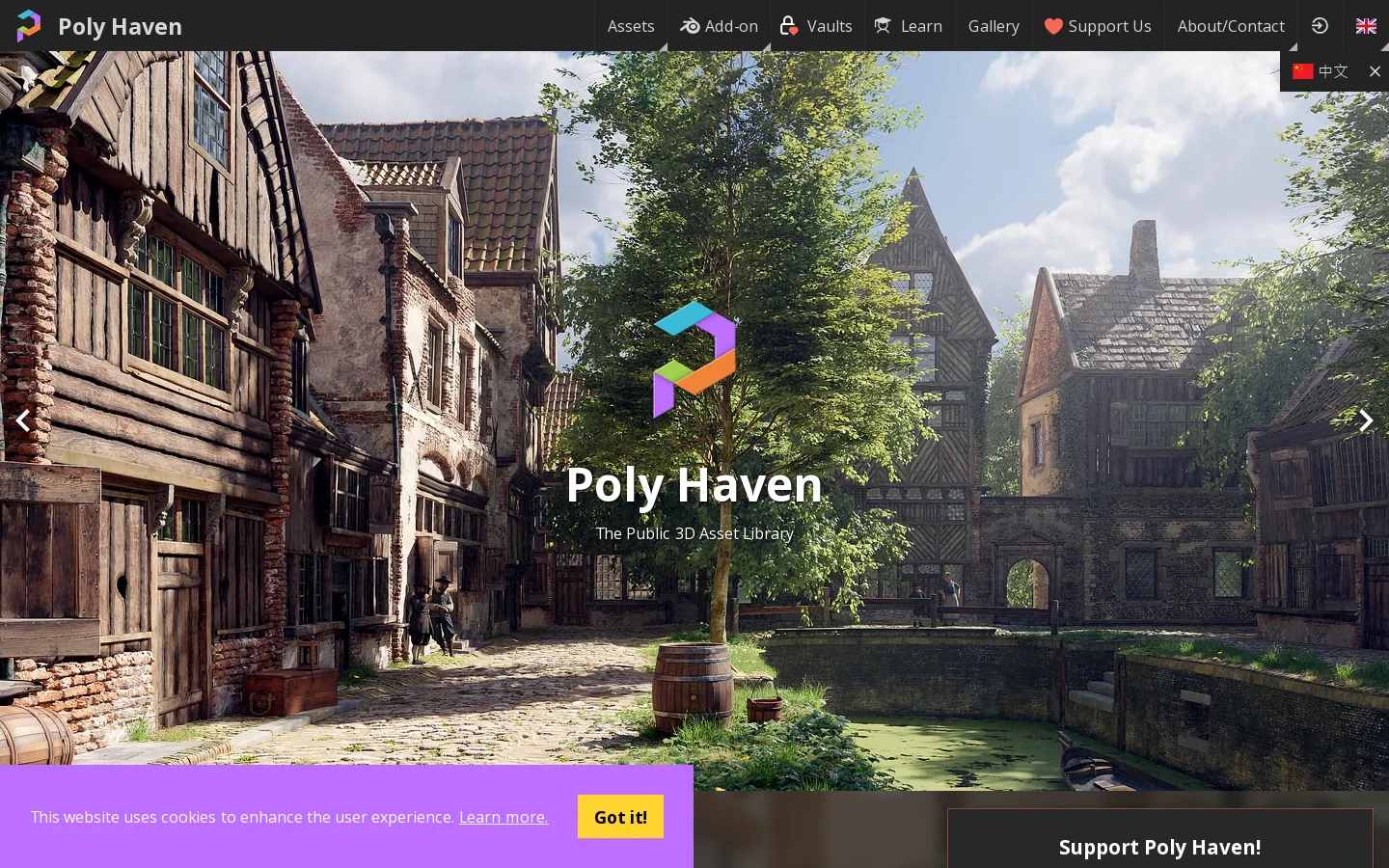Click the Support Poly Haven! heading

point(1160,847)
